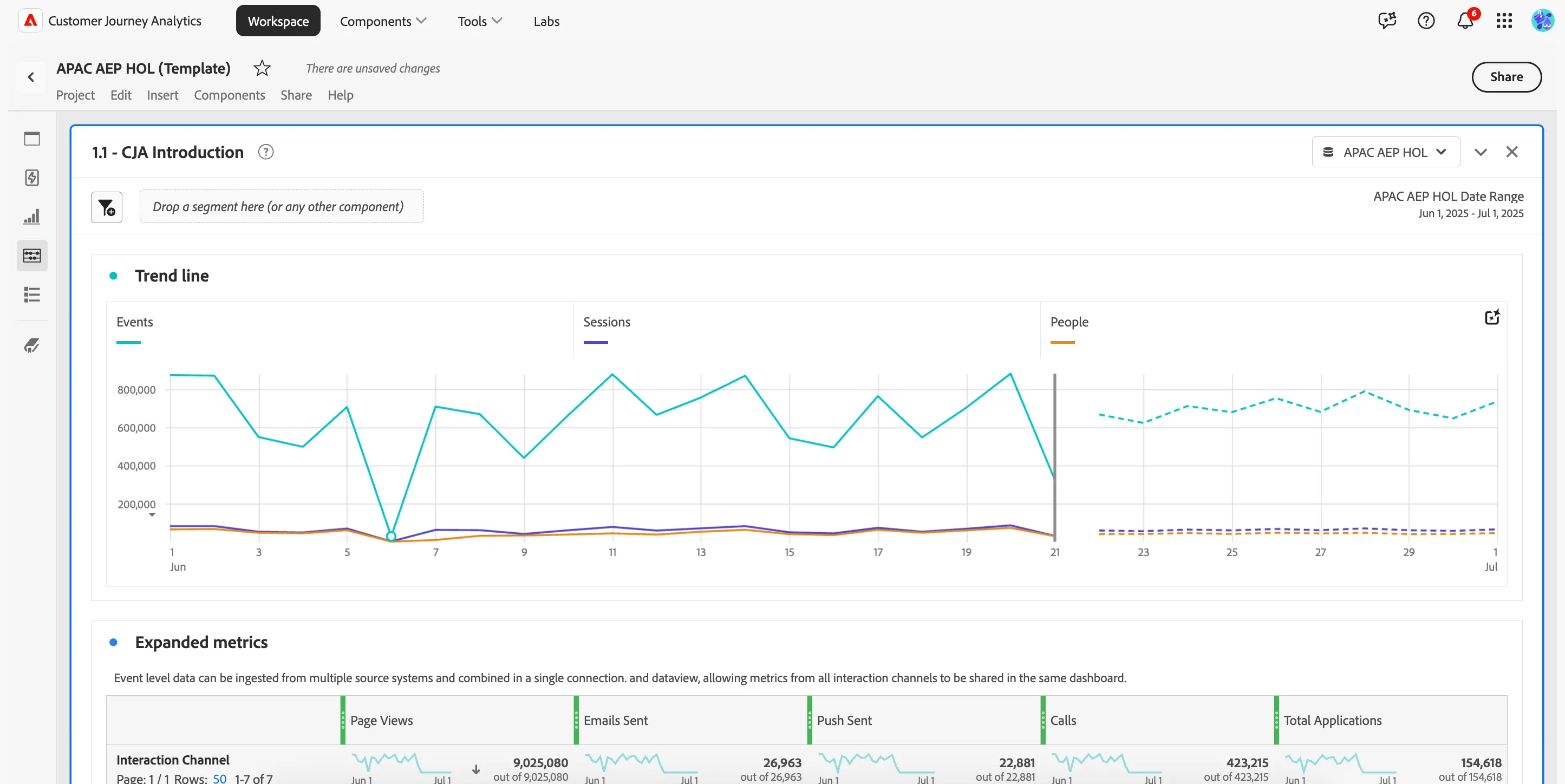Go back using the left chevron
1565x784 pixels.
(x=31, y=77)
